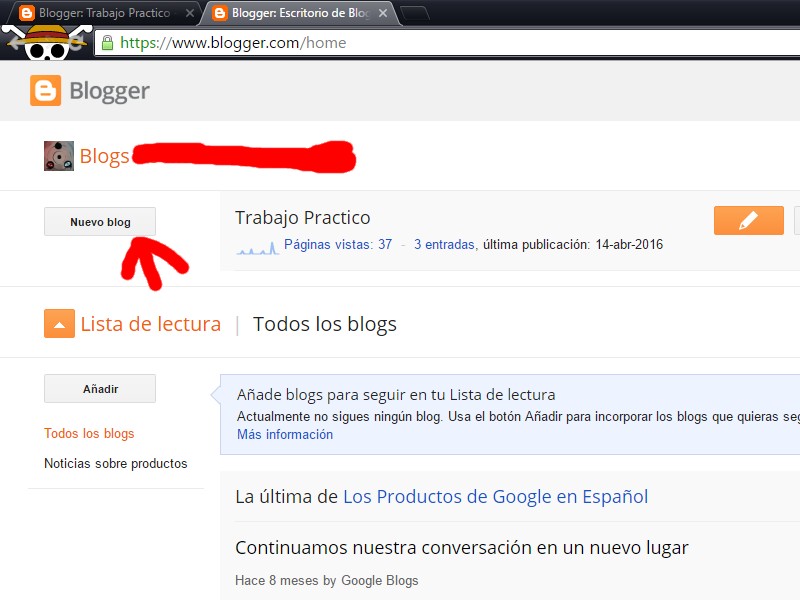Select Todos los blogs in sidebar
This screenshot has width=800, height=600.
coord(89,433)
